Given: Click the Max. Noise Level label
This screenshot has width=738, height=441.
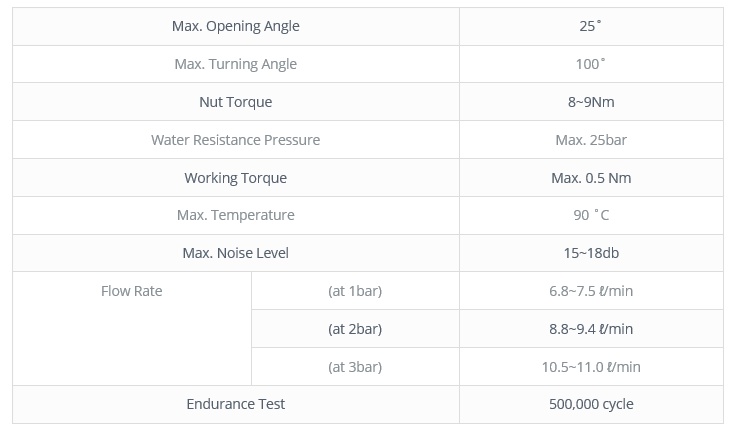Looking at the screenshot, I should [235, 253].
